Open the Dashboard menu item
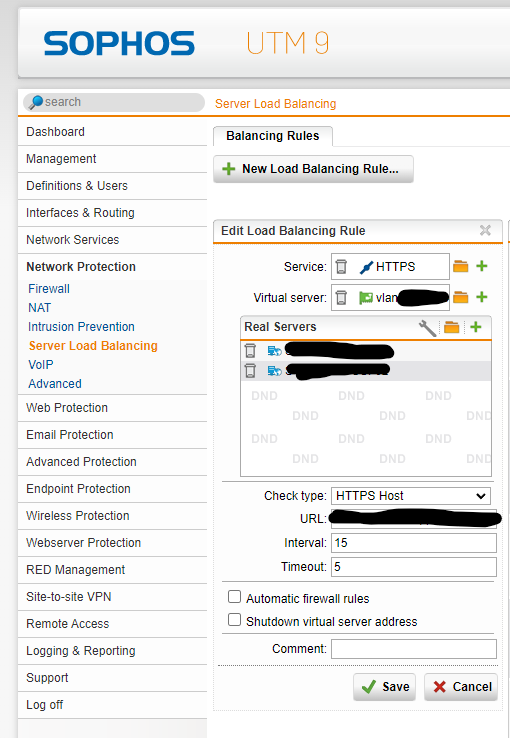Viewport: 510px width, 738px height. tap(112, 132)
